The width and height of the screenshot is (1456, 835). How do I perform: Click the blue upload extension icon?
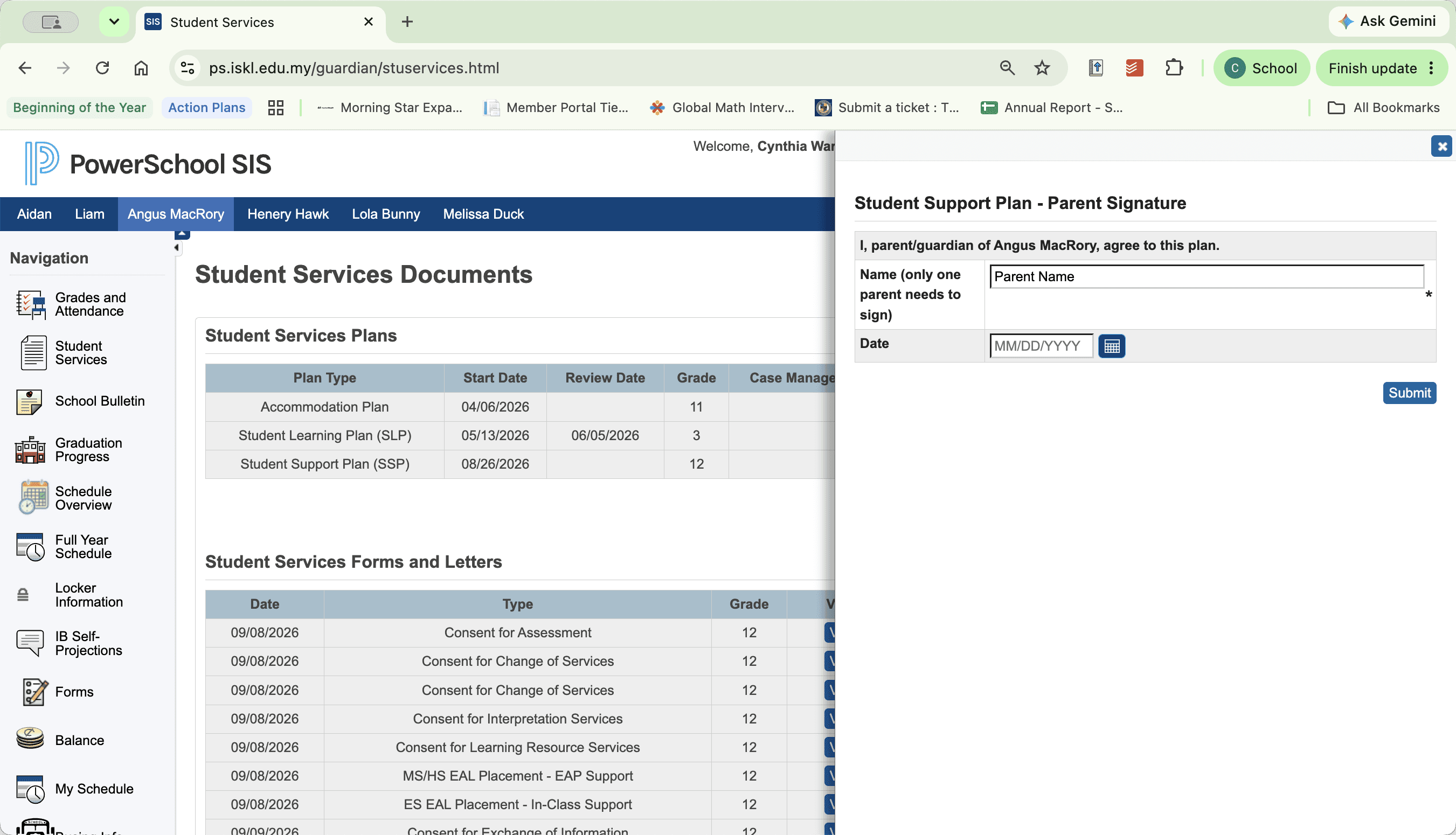[1096, 68]
